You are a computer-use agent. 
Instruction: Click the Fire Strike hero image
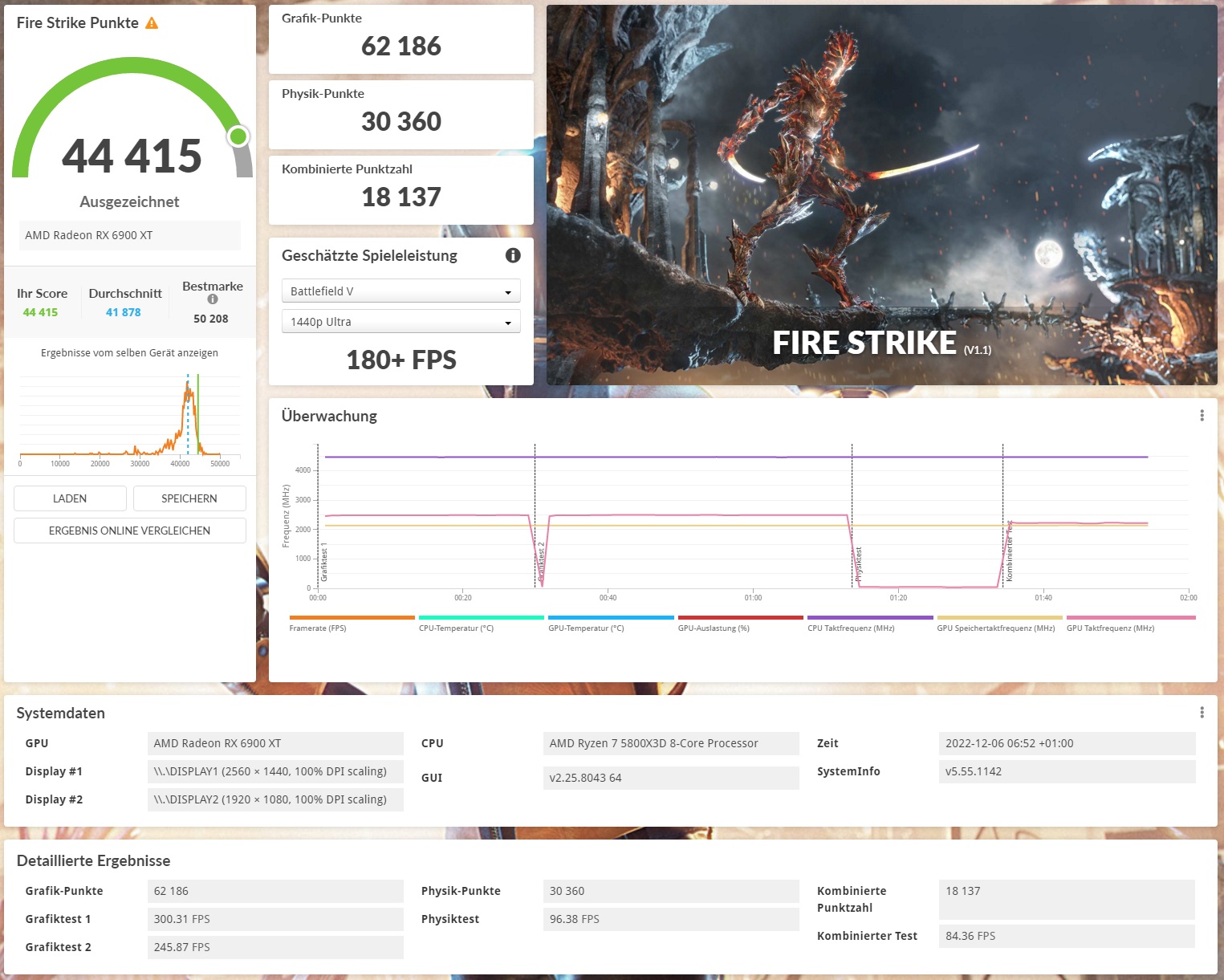click(881, 195)
